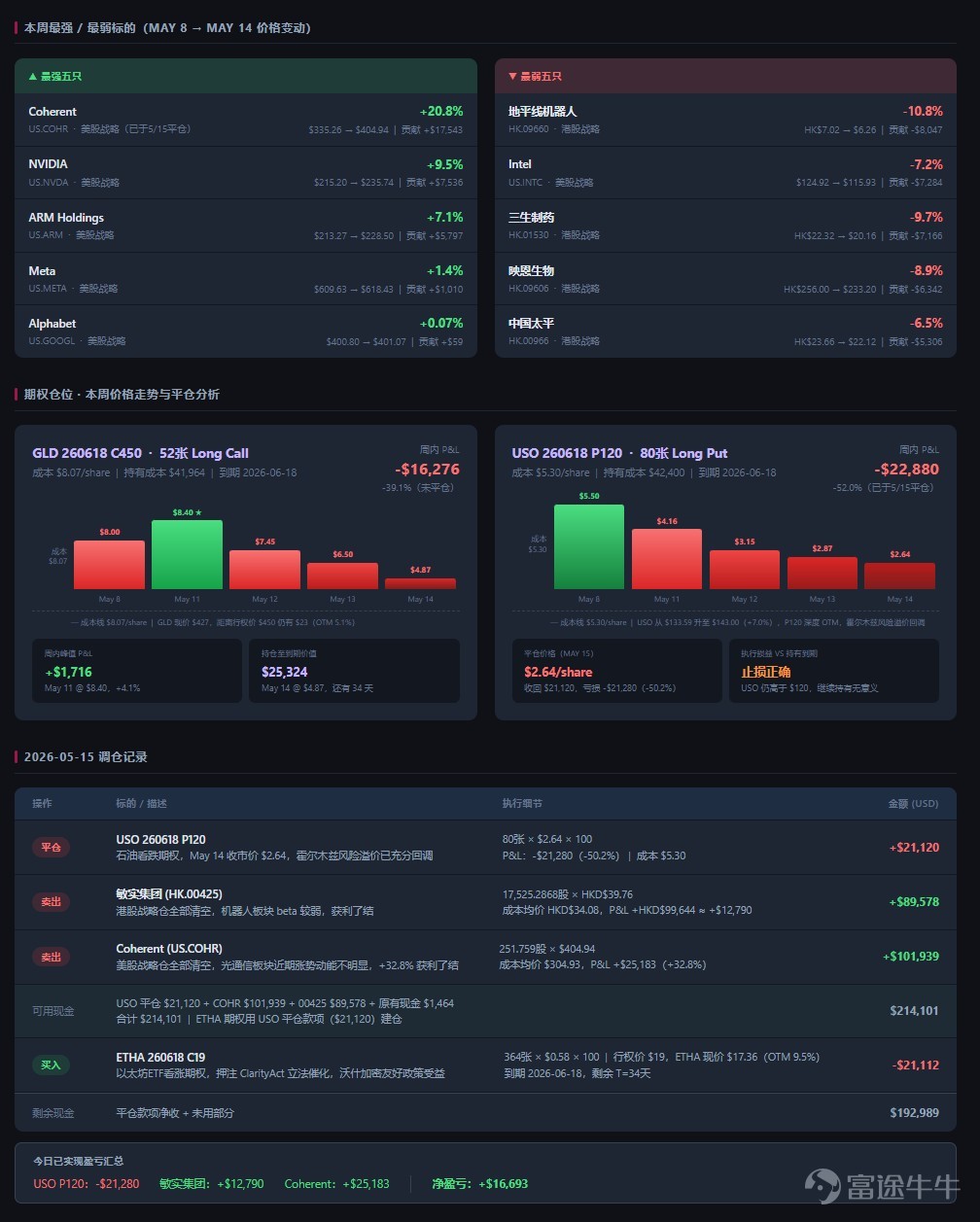980x1222 pixels.
Task: Click the -$16,276 weekly P&L figure
Action: (427, 470)
